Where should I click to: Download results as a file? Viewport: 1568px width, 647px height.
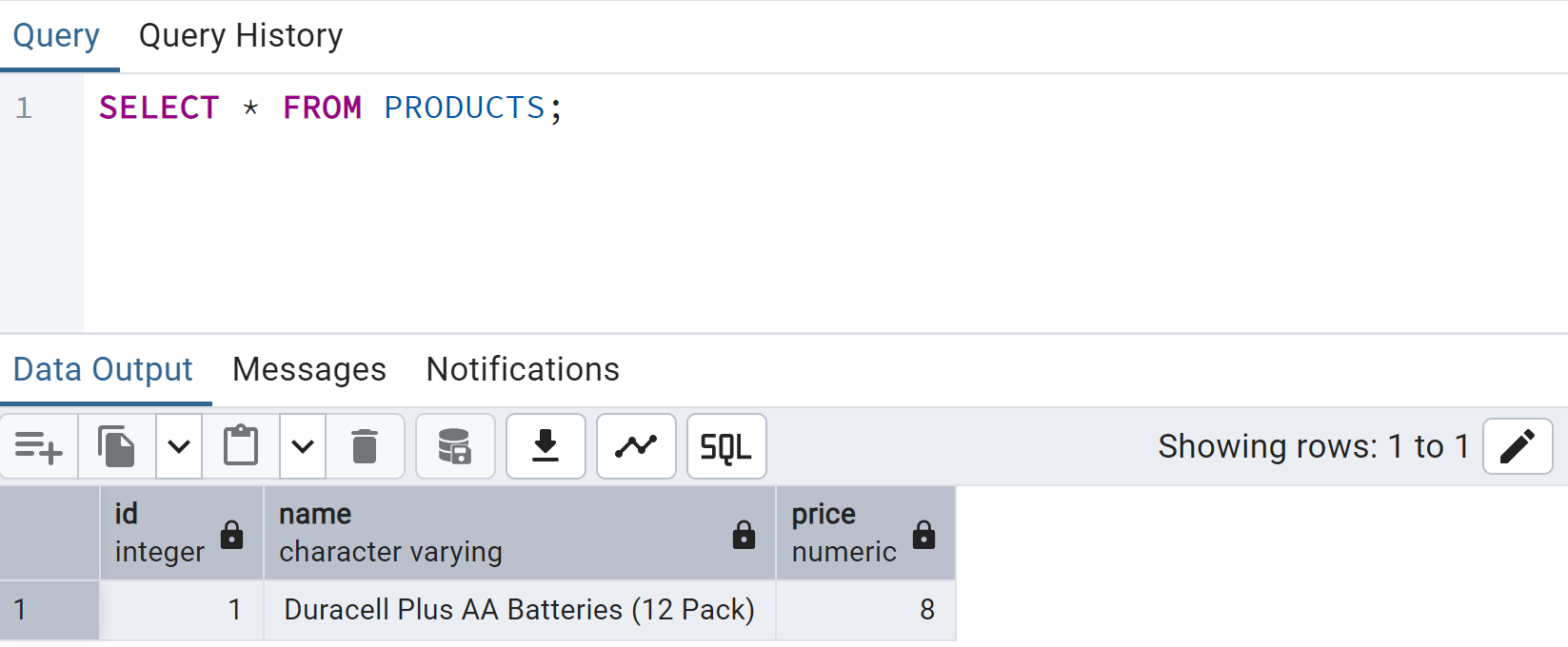(x=546, y=446)
